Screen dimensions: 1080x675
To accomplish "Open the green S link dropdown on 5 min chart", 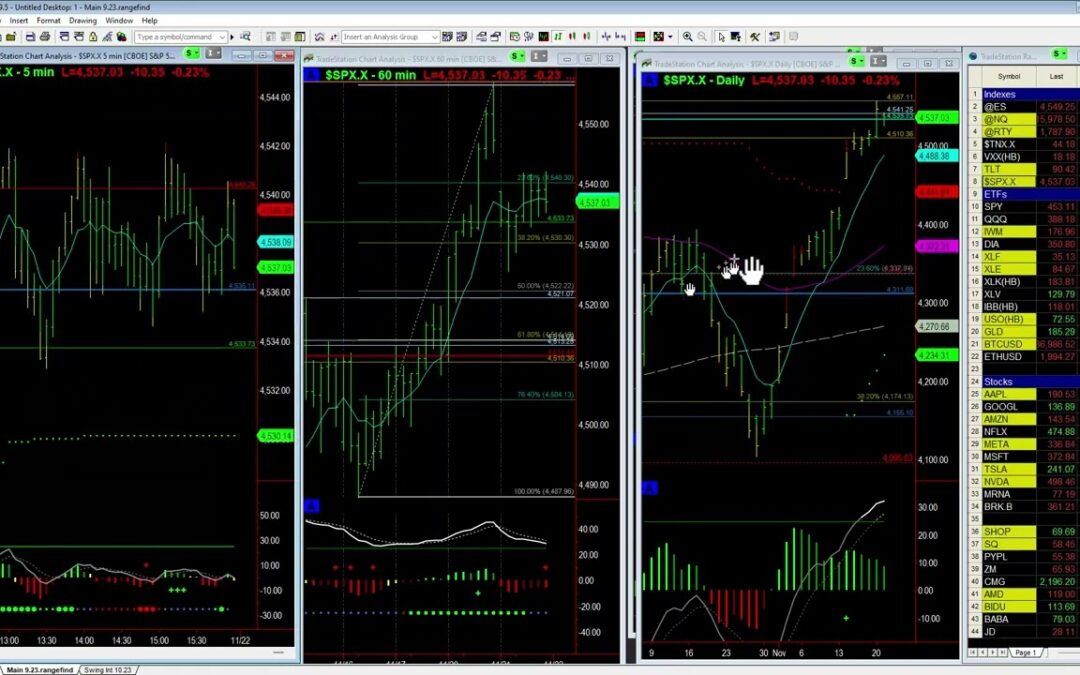I will tap(191, 54).
